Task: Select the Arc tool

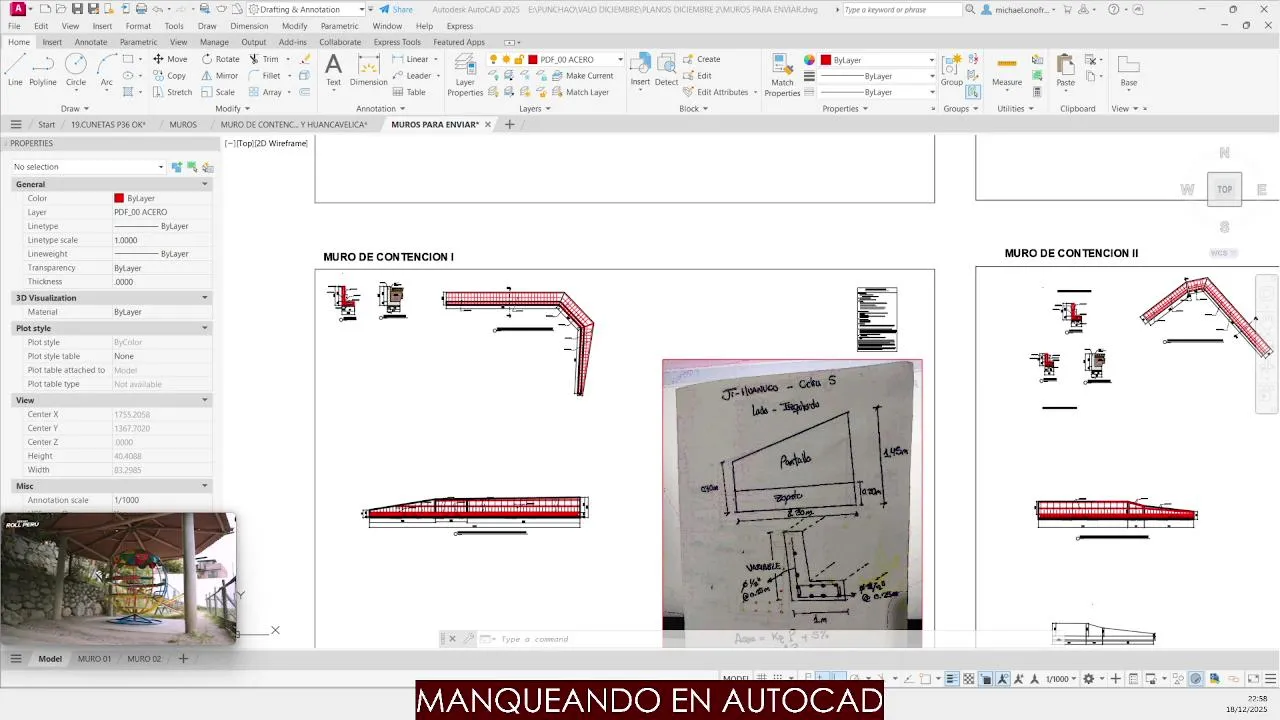Action: (106, 70)
